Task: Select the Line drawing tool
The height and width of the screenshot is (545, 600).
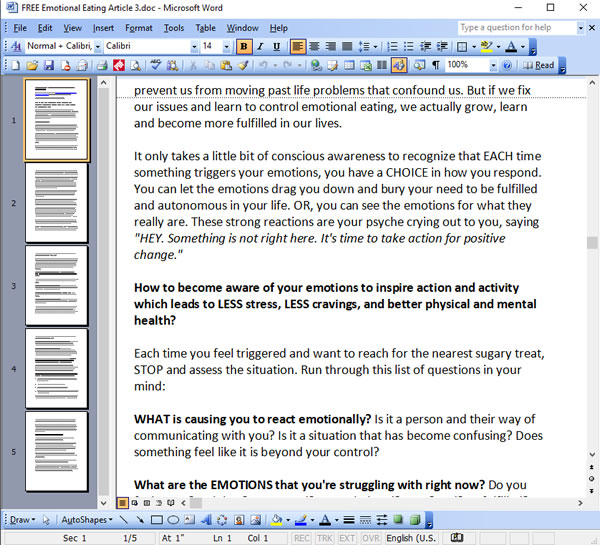Action: [124, 520]
